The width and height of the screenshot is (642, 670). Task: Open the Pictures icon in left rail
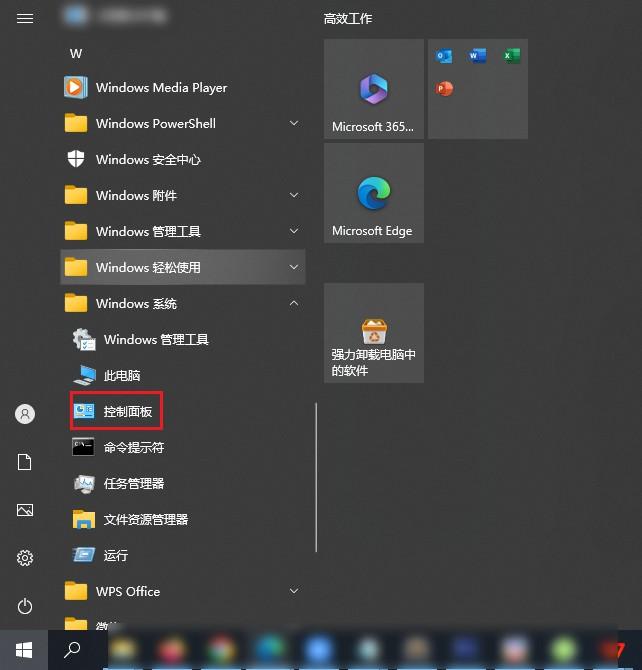[25, 510]
